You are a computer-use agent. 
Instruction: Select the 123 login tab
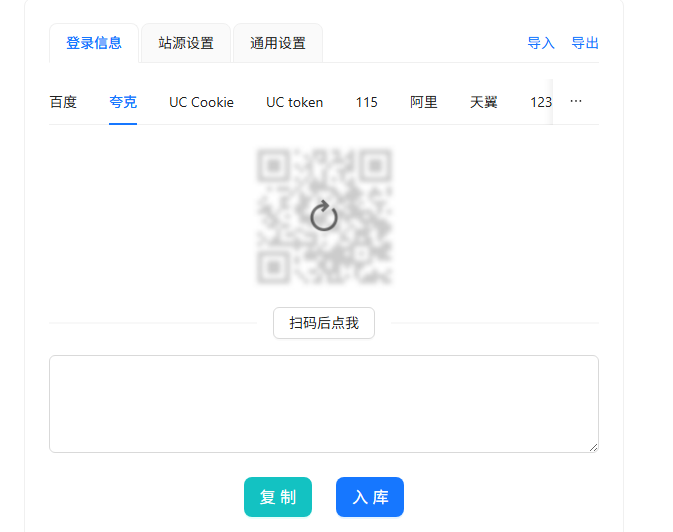(541, 102)
